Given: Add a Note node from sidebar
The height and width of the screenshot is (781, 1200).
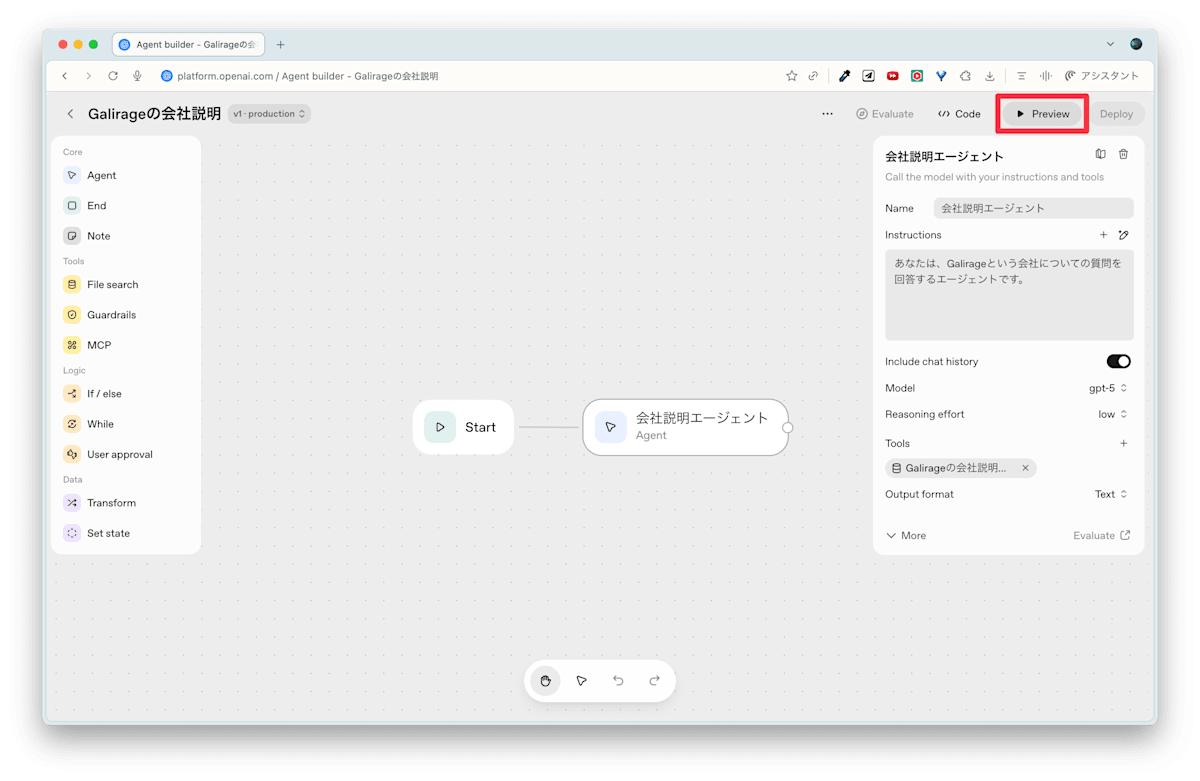Looking at the screenshot, I should coord(87,236).
